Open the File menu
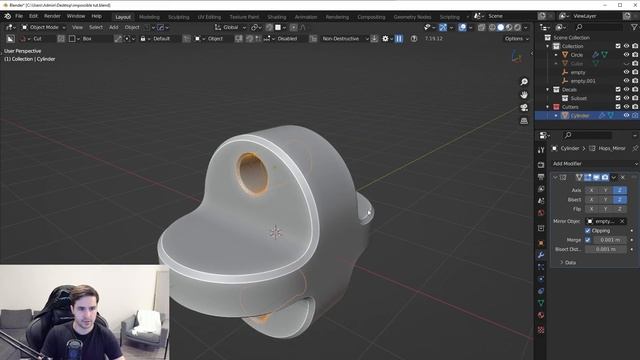The image size is (640, 360). pyautogui.click(x=19, y=16)
